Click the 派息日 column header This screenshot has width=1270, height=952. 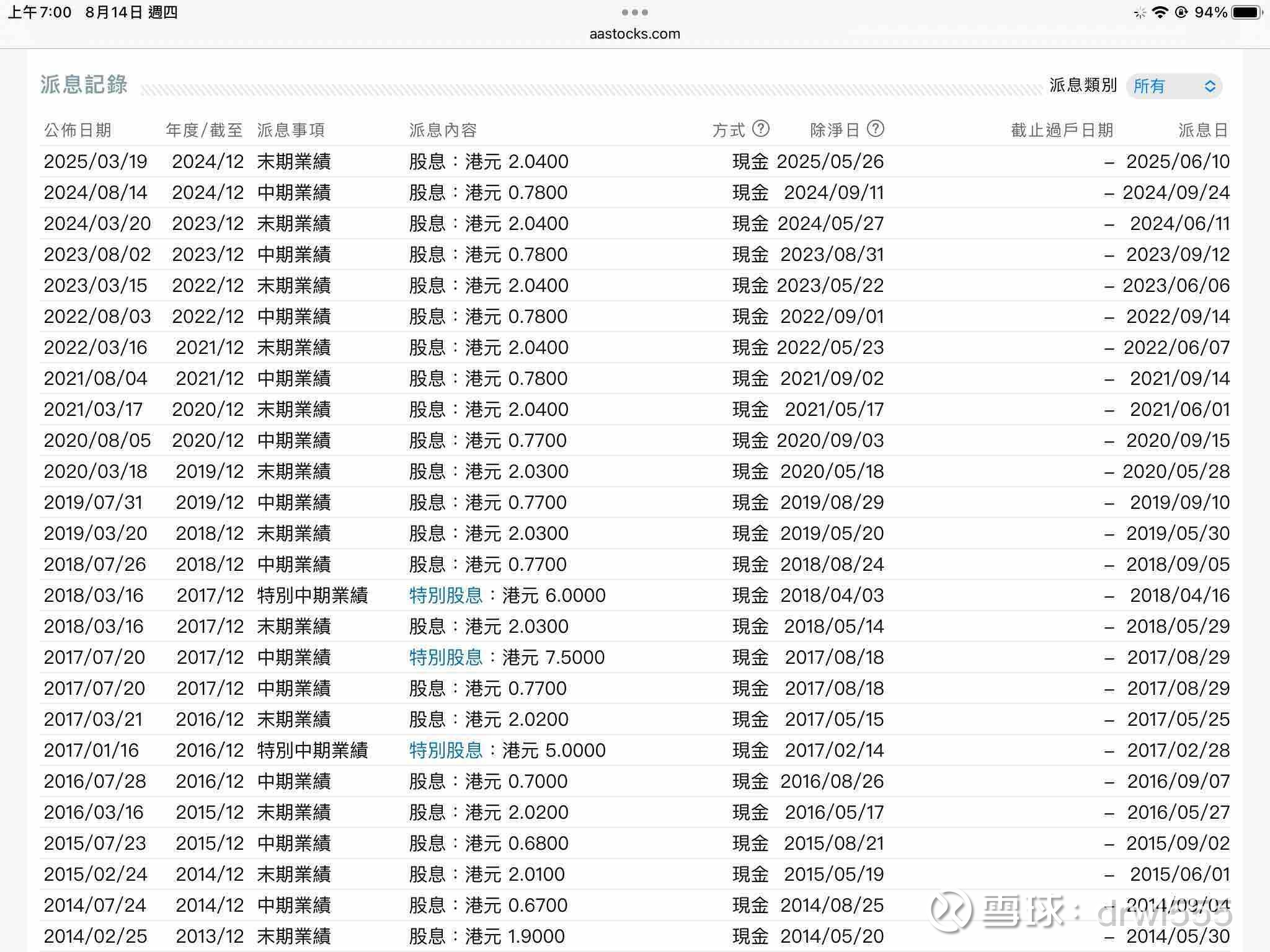point(1203,130)
